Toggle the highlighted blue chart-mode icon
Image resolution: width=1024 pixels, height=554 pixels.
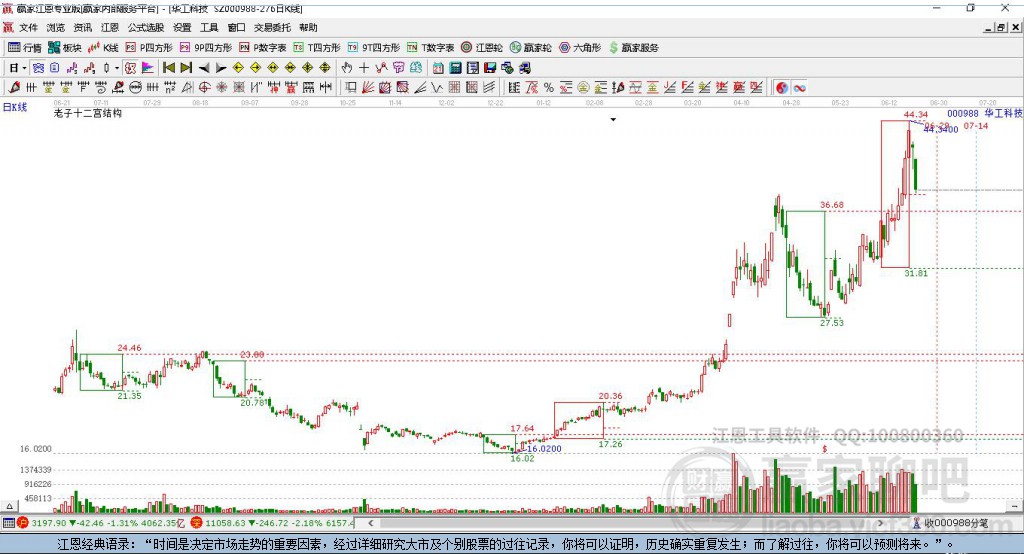pos(39,68)
